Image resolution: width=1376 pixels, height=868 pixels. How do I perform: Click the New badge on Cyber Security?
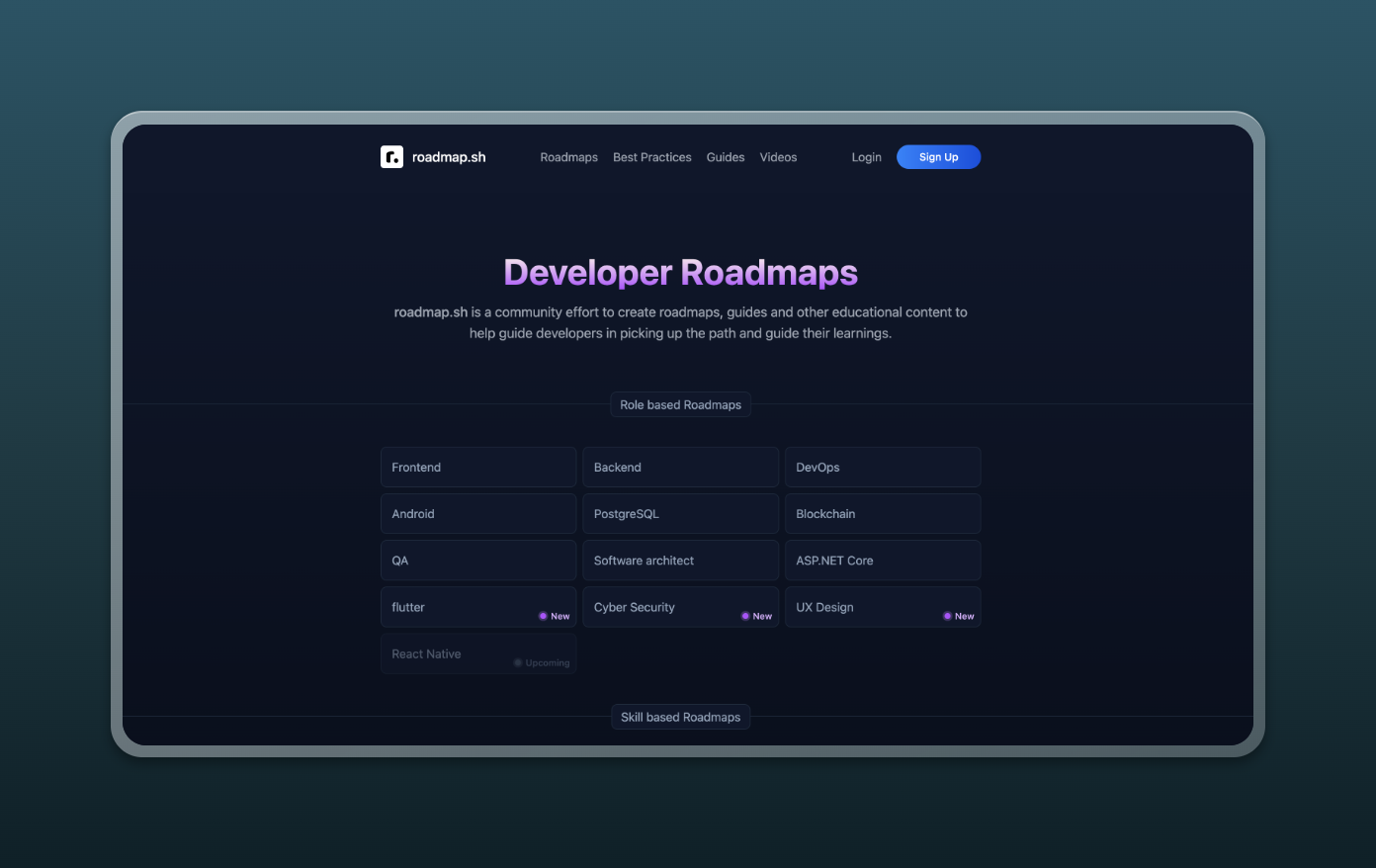coord(757,616)
